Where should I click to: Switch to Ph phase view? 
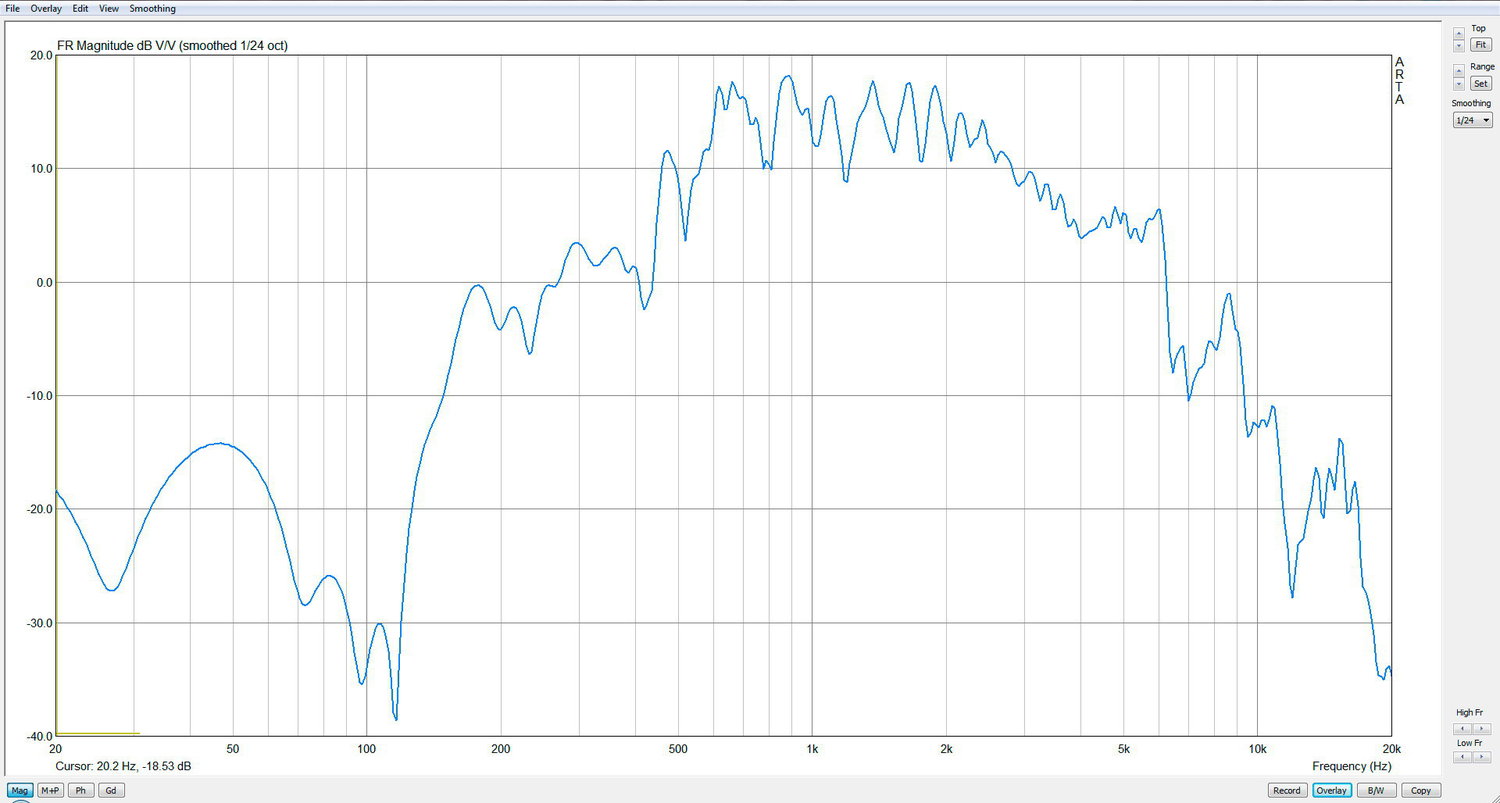tap(81, 790)
